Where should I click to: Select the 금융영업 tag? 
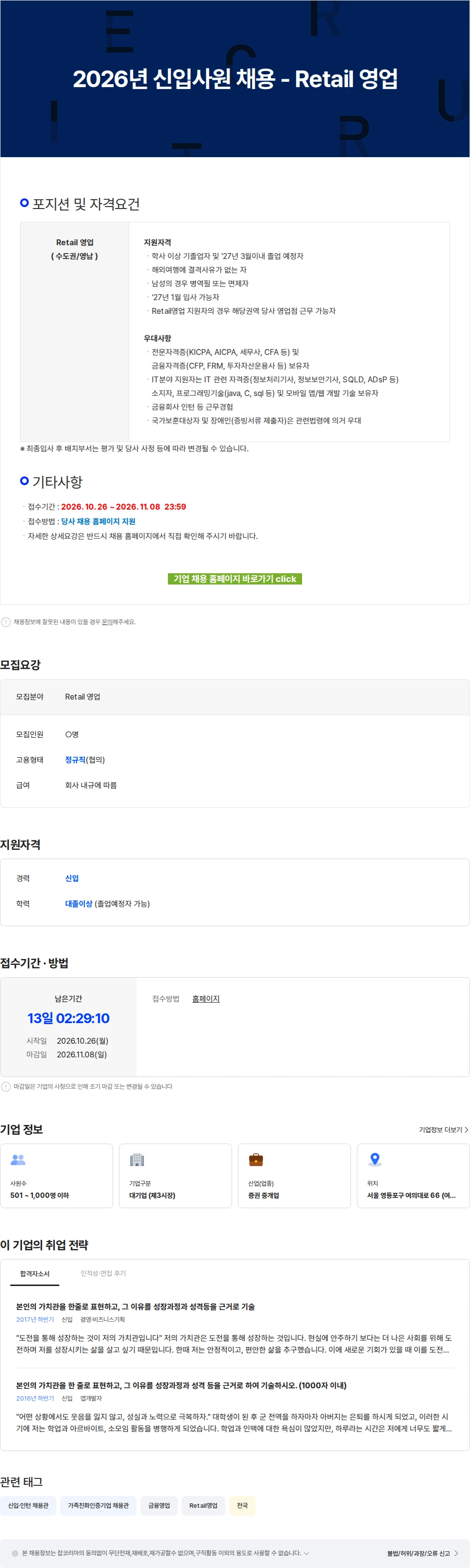159,1505
